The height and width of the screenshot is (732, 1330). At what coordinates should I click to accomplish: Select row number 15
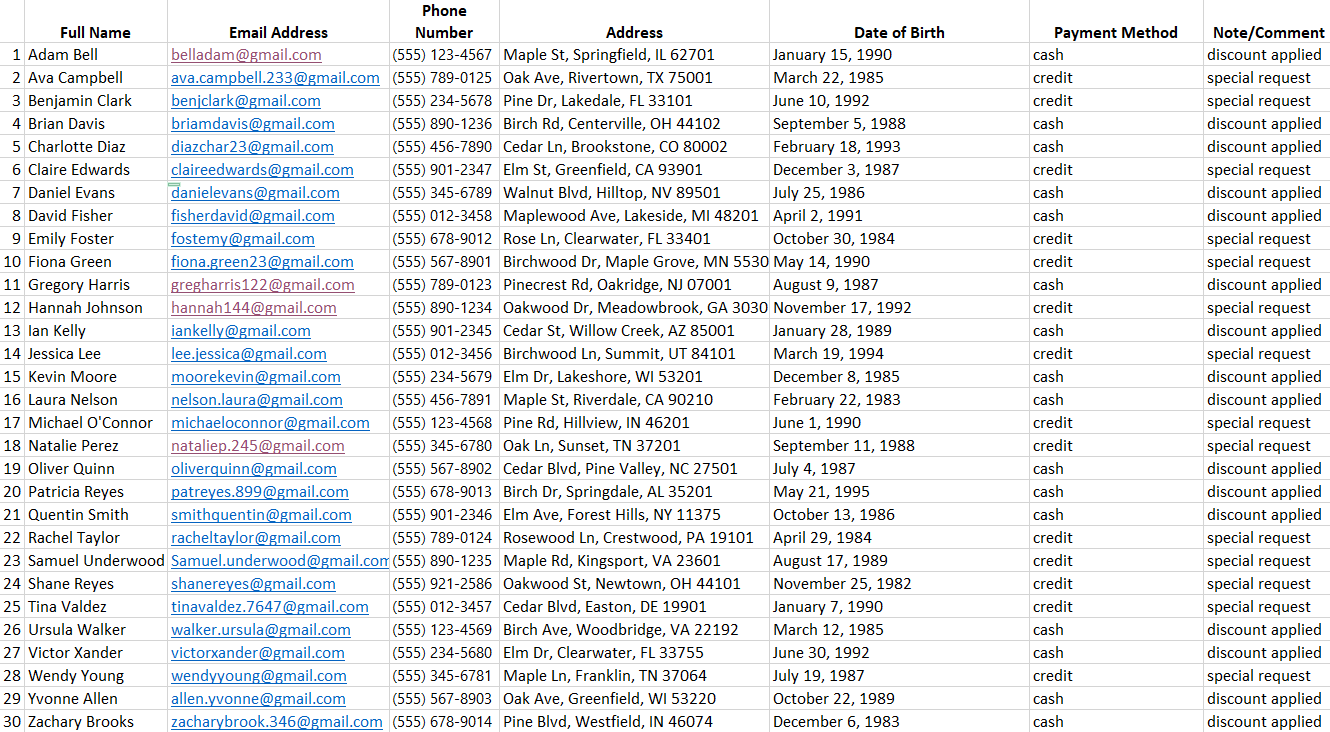point(12,377)
